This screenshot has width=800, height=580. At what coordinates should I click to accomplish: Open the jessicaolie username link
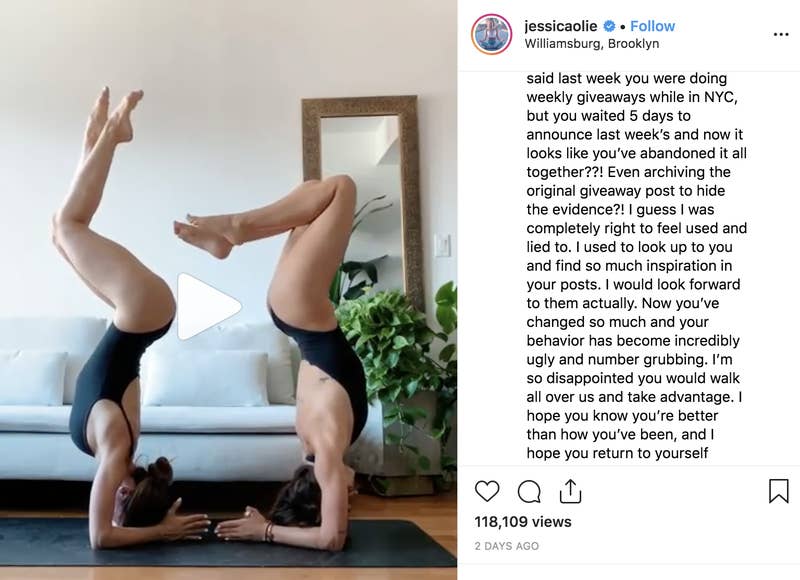560,26
